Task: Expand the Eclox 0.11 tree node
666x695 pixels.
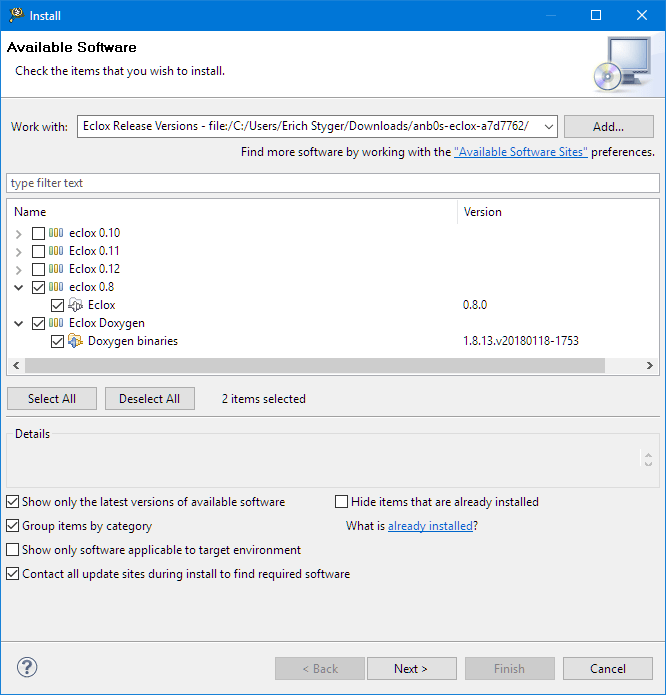Action: pos(19,252)
